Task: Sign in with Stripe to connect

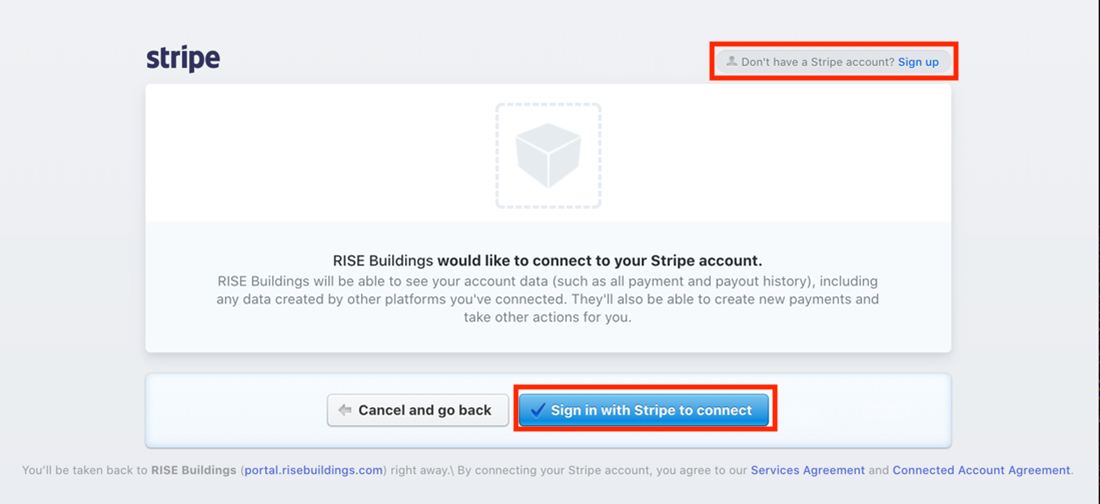Action: click(x=644, y=410)
